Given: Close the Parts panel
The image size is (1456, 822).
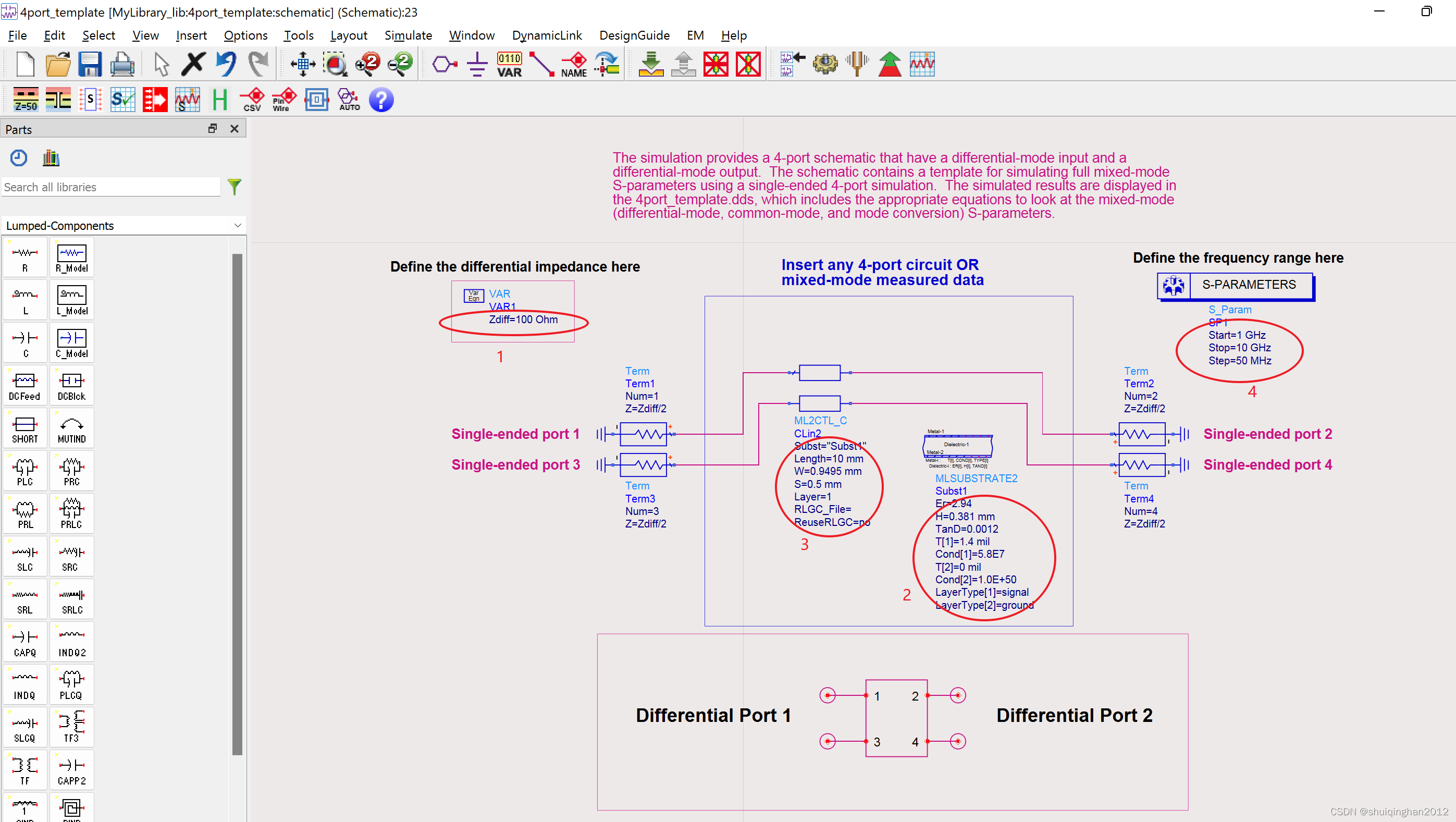Looking at the screenshot, I should click(235, 129).
